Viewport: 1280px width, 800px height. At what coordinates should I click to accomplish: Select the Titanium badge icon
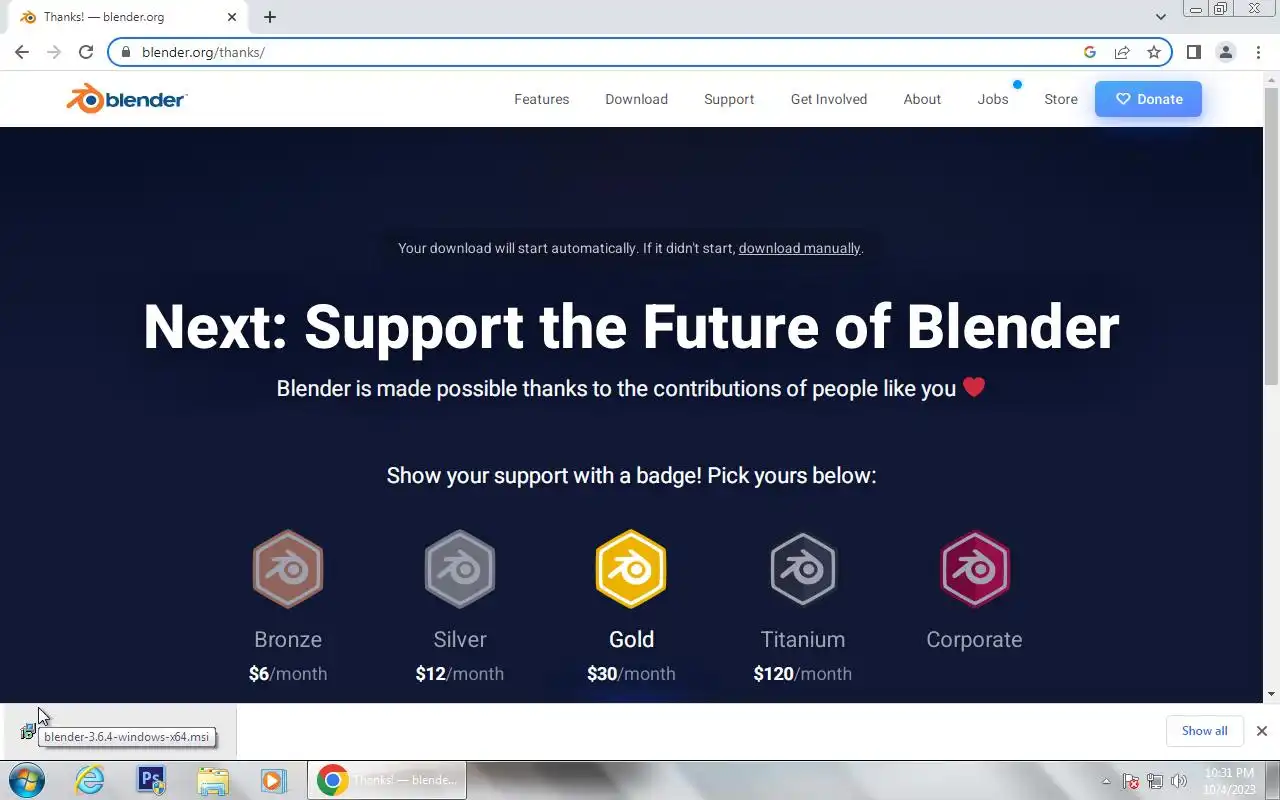click(x=803, y=569)
